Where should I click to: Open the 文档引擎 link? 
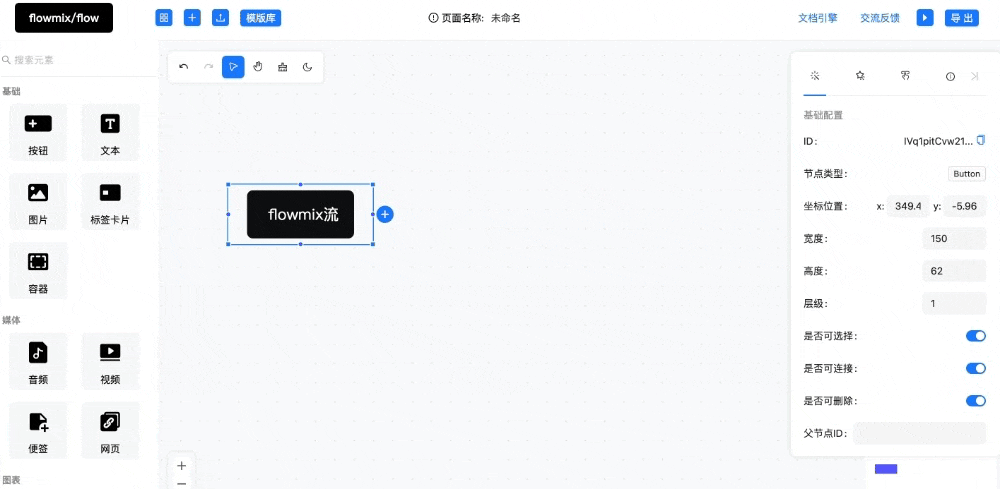pos(818,18)
